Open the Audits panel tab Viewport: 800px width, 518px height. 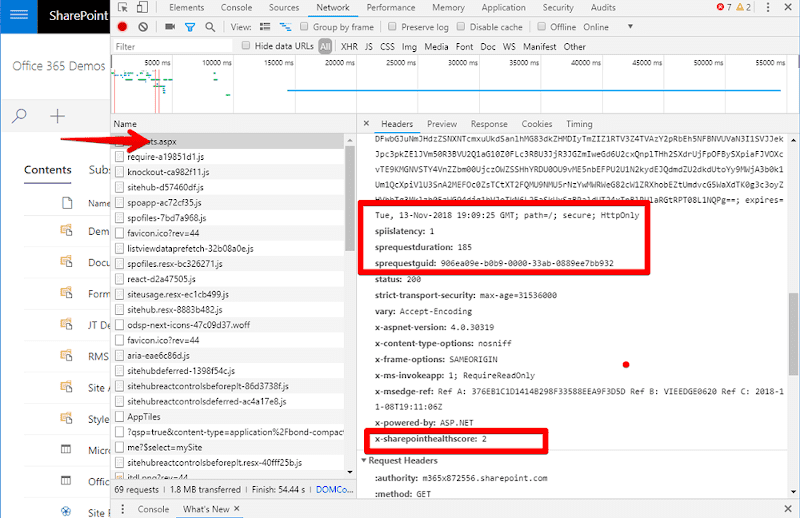tap(603, 7)
